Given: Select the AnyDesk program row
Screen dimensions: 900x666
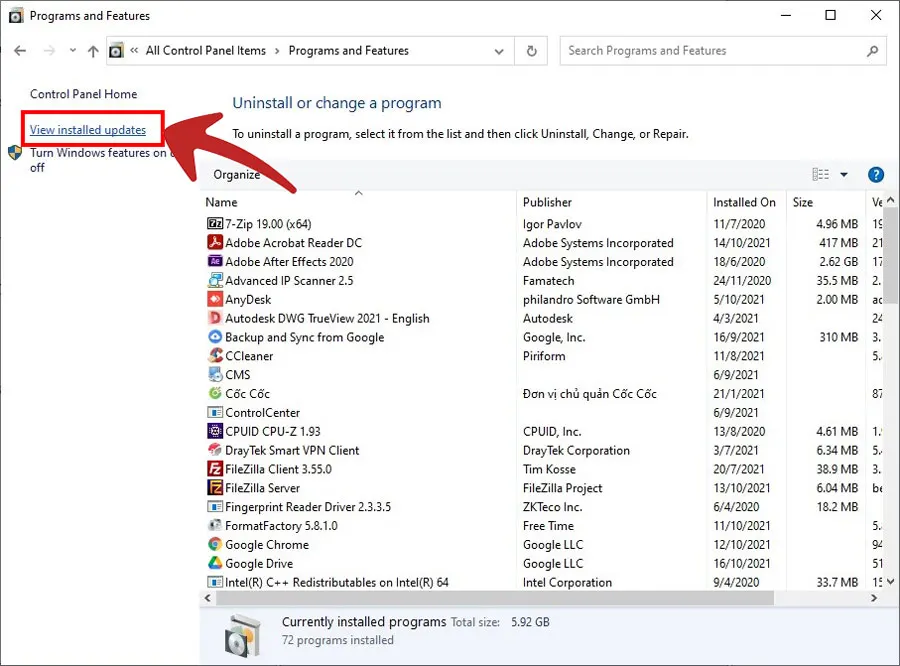Looking at the screenshot, I should pos(248,300).
